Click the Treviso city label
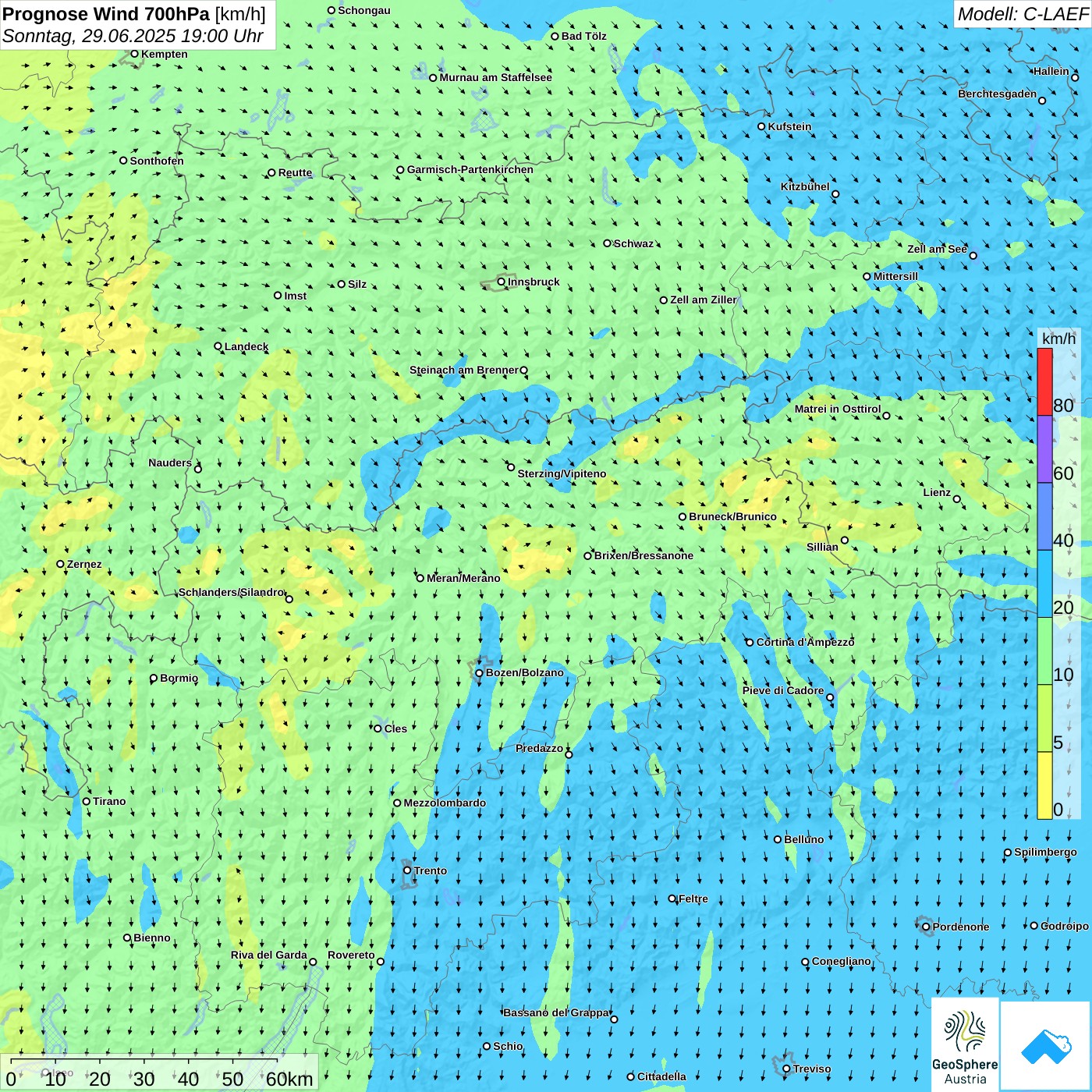This screenshot has width=1092, height=1092. 812,1069
